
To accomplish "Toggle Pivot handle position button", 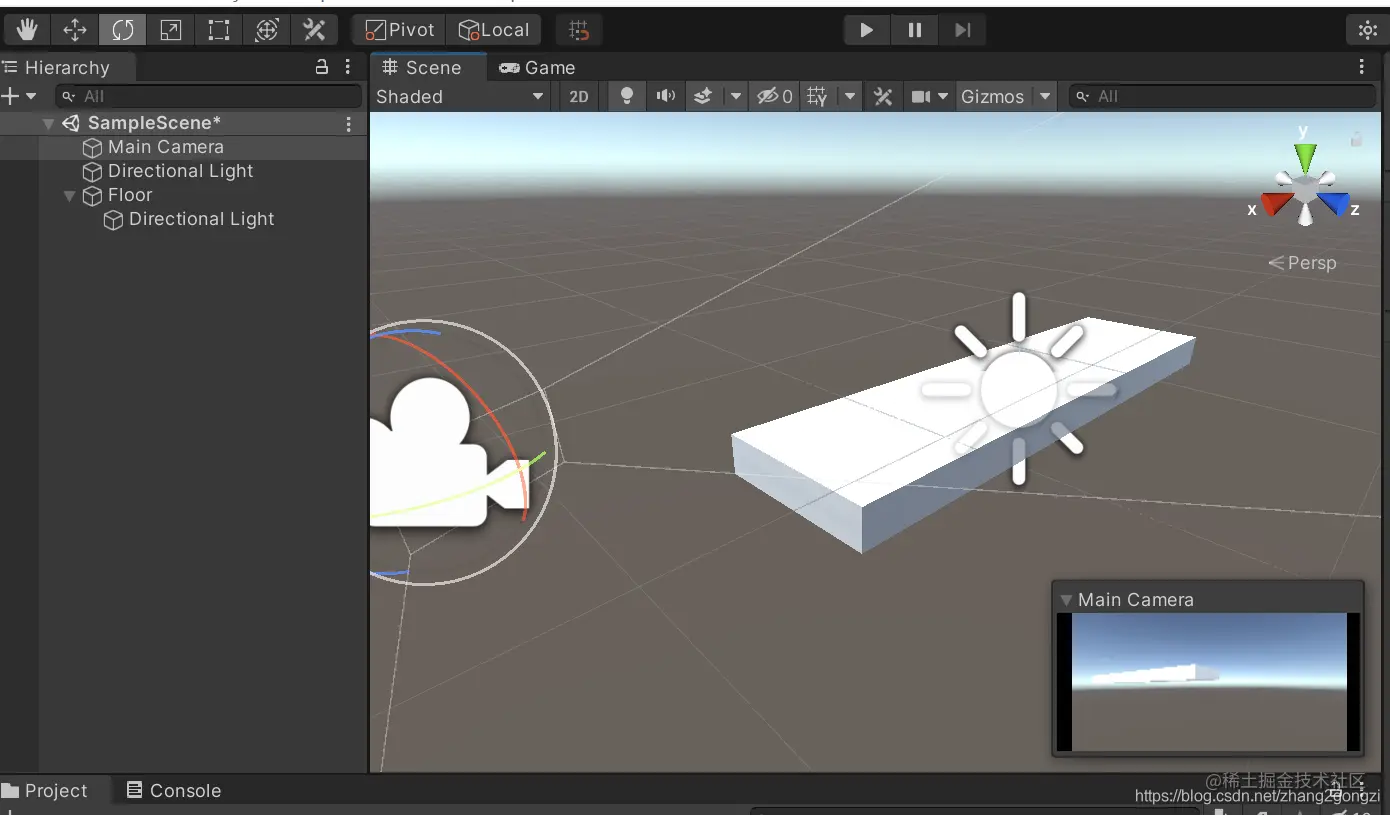I will tap(400, 30).
